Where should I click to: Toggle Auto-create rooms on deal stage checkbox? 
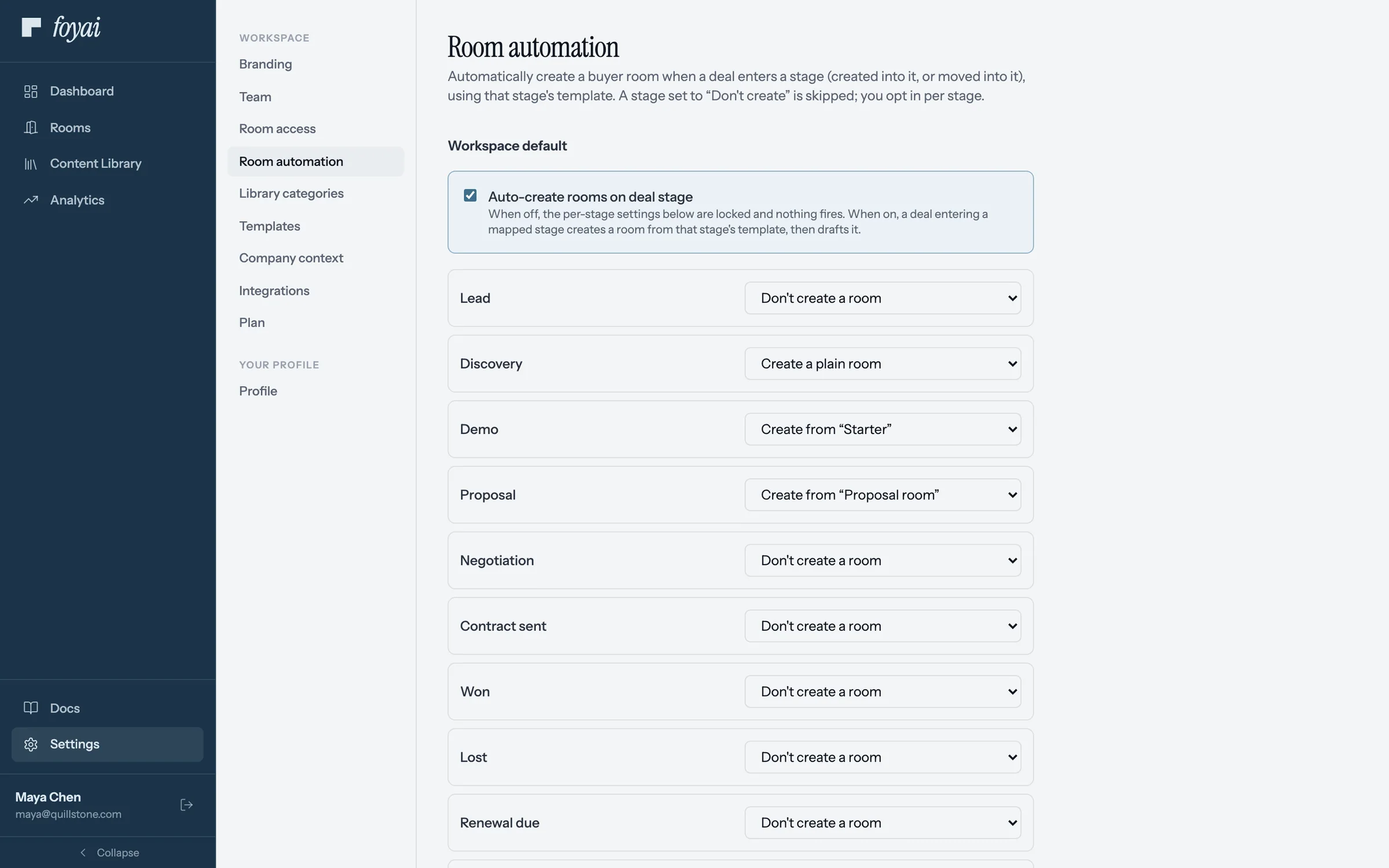pos(470,196)
